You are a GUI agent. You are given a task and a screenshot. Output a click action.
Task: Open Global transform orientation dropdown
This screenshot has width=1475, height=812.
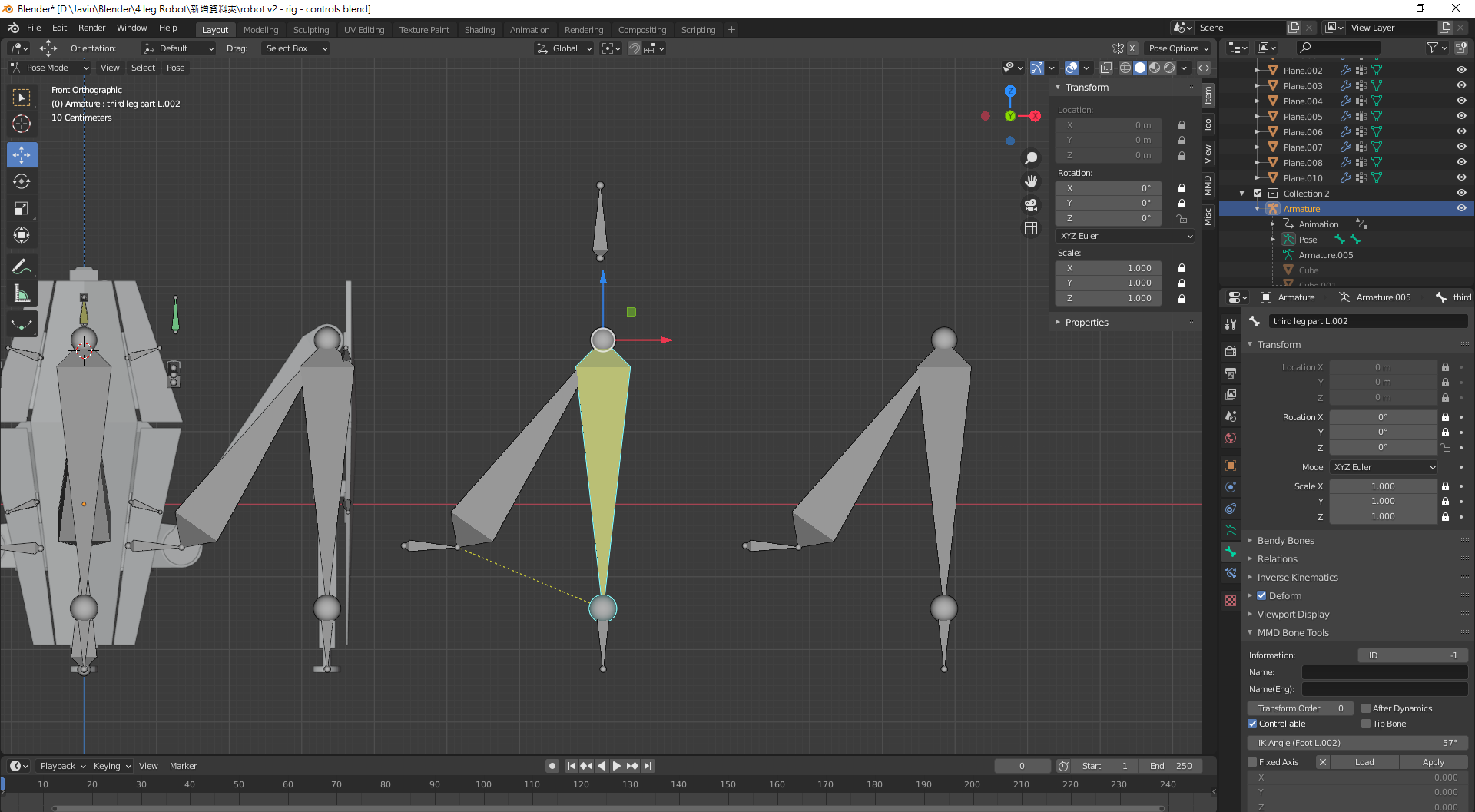point(564,48)
